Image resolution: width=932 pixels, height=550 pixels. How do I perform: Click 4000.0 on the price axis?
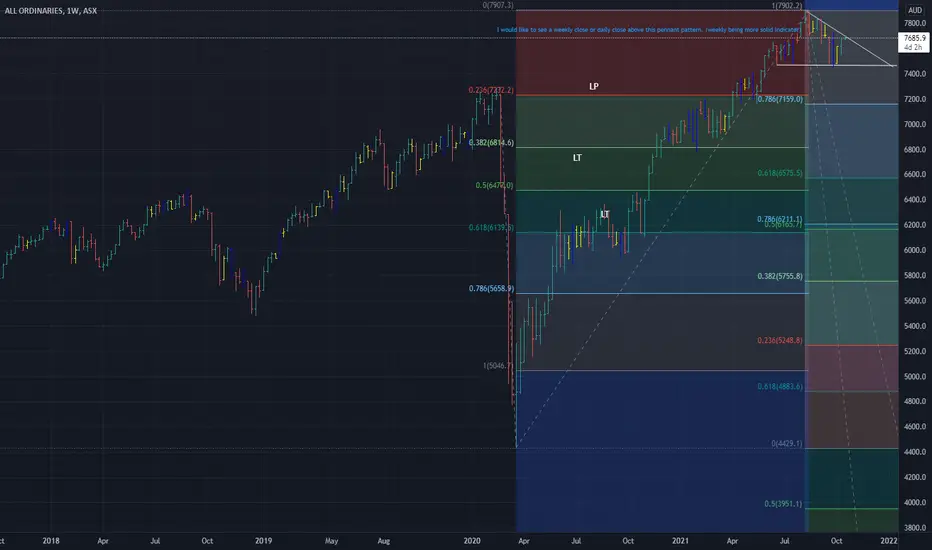tap(915, 502)
